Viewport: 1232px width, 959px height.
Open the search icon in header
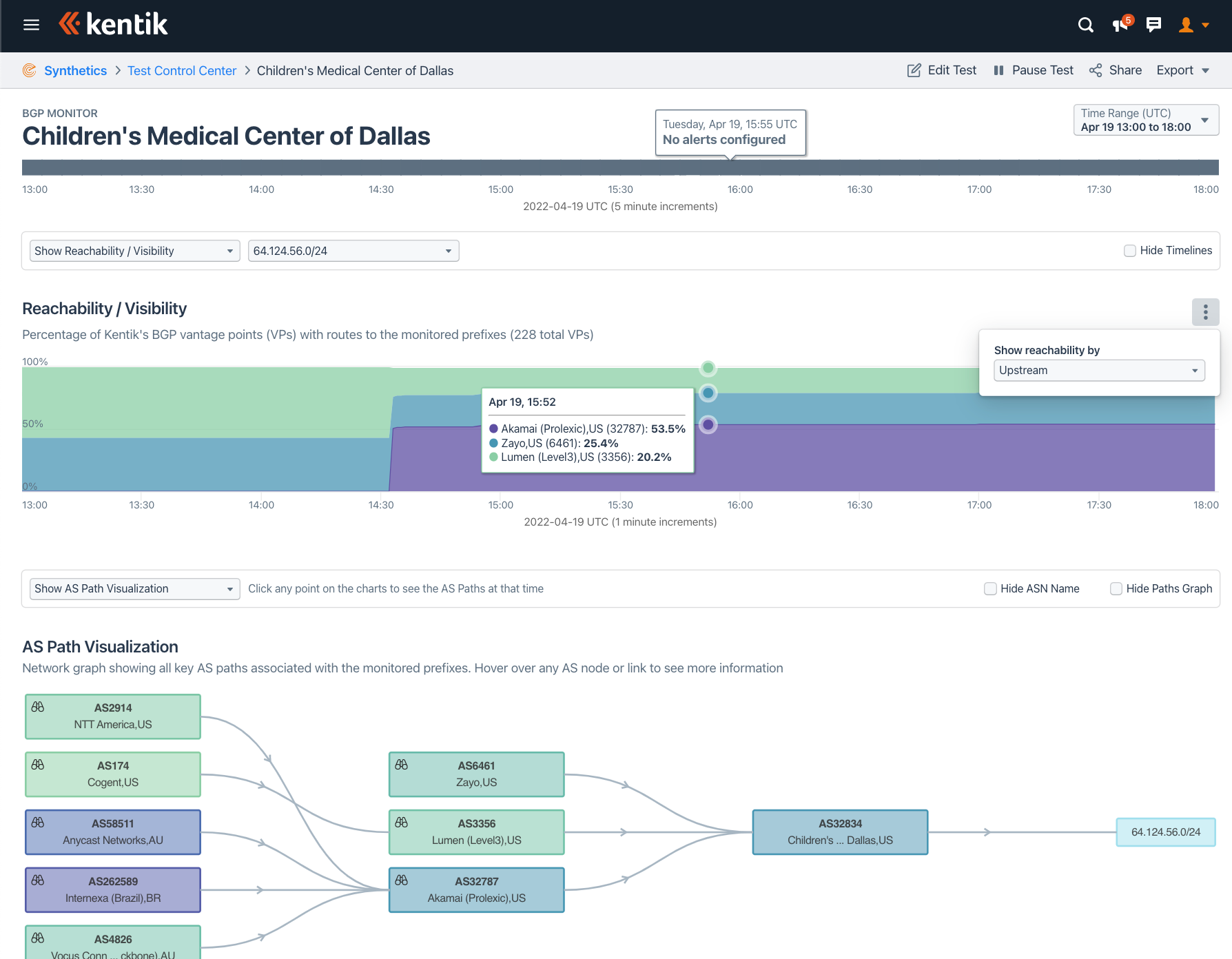(x=1085, y=25)
